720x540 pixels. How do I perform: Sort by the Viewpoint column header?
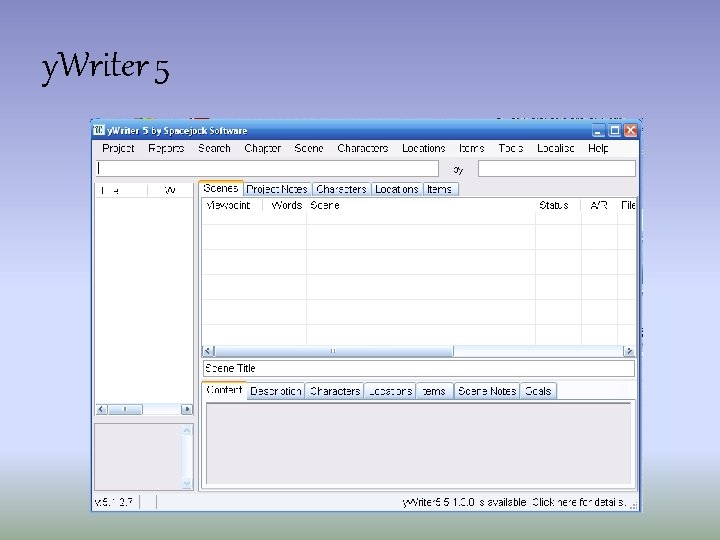tap(231, 205)
